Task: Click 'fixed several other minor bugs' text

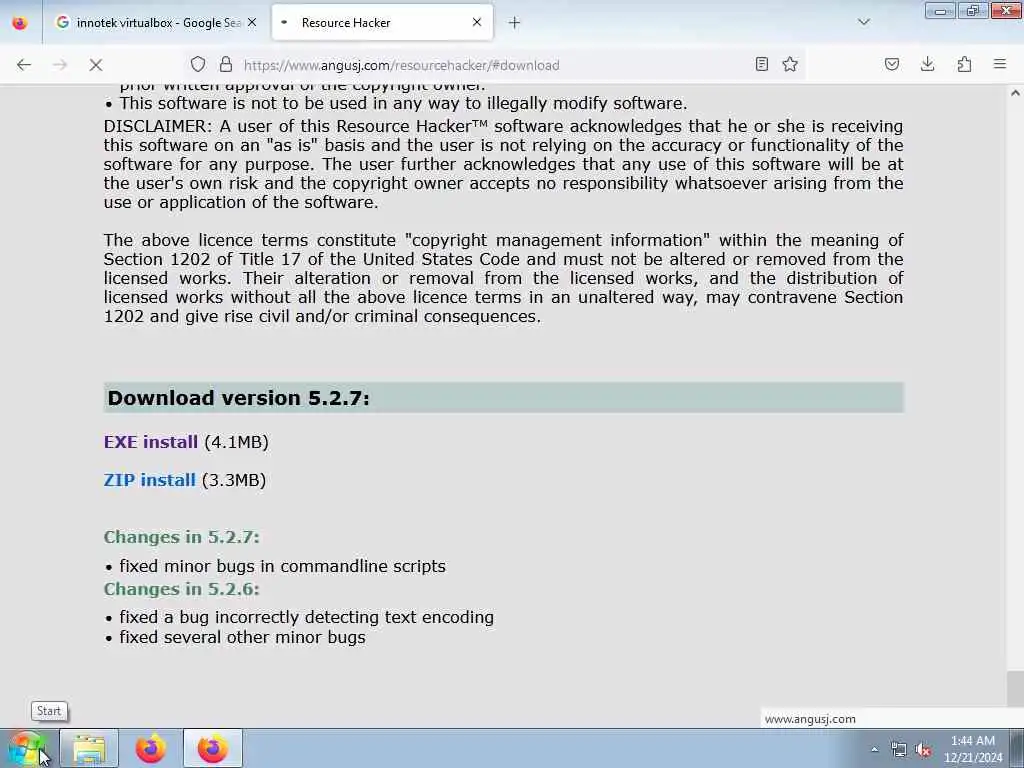Action: pyautogui.click(x=242, y=637)
